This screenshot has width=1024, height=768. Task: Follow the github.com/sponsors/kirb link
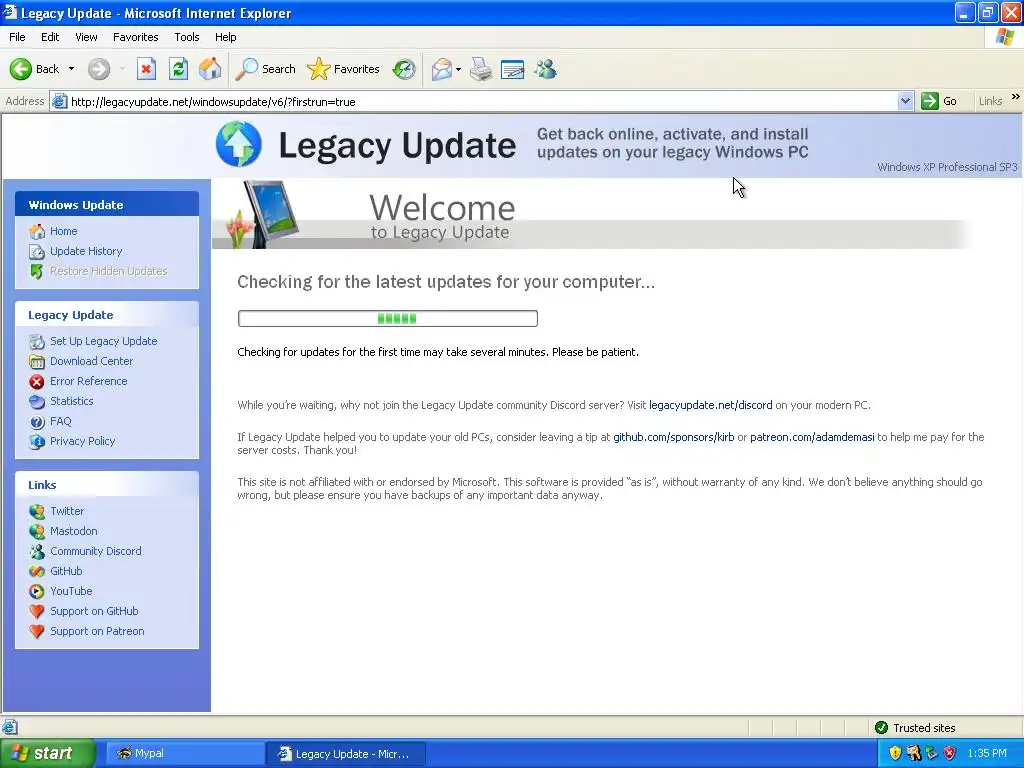click(673, 438)
